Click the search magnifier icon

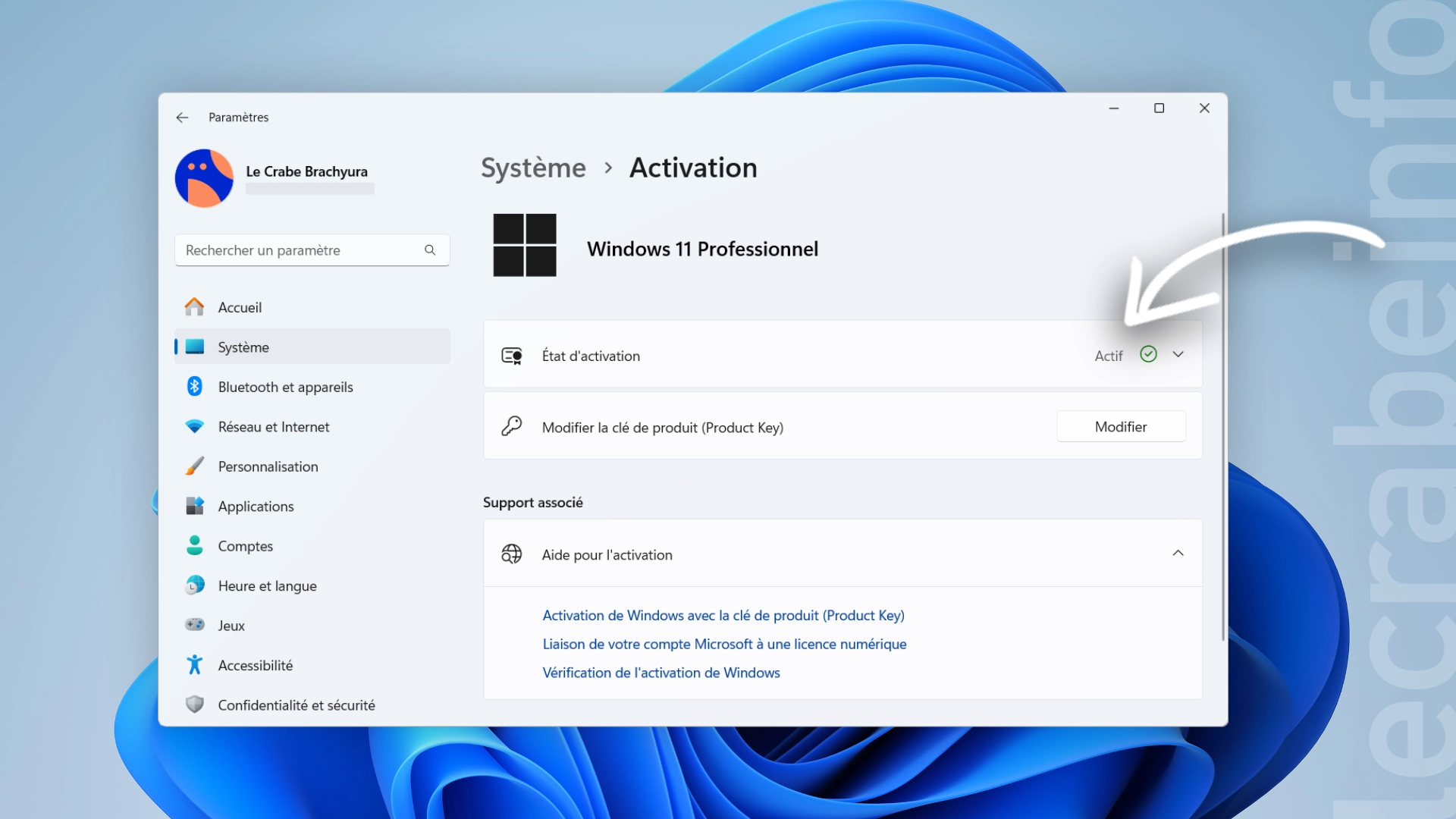[430, 250]
